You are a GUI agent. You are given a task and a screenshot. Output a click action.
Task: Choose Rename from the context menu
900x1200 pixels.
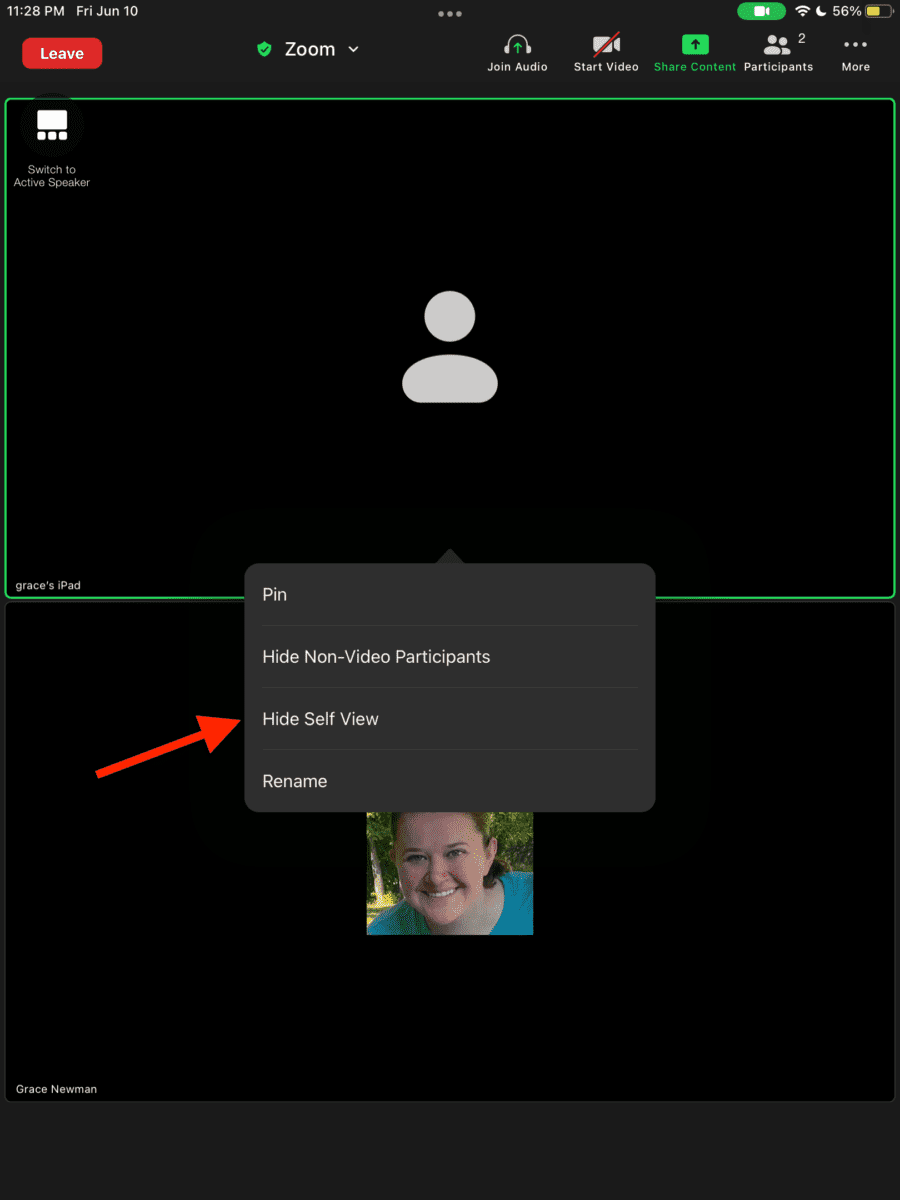click(x=295, y=781)
